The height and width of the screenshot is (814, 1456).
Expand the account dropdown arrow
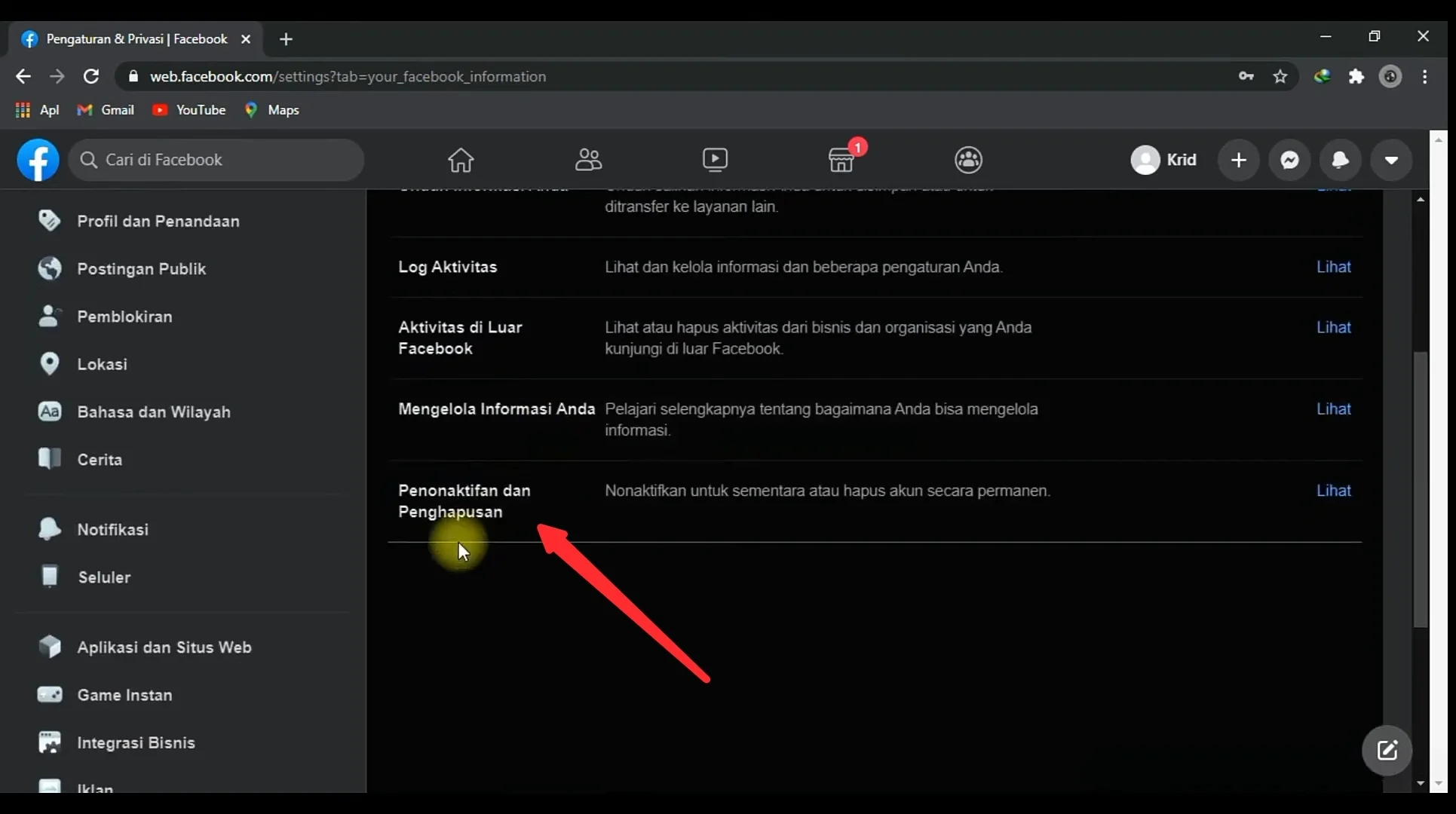1392,160
